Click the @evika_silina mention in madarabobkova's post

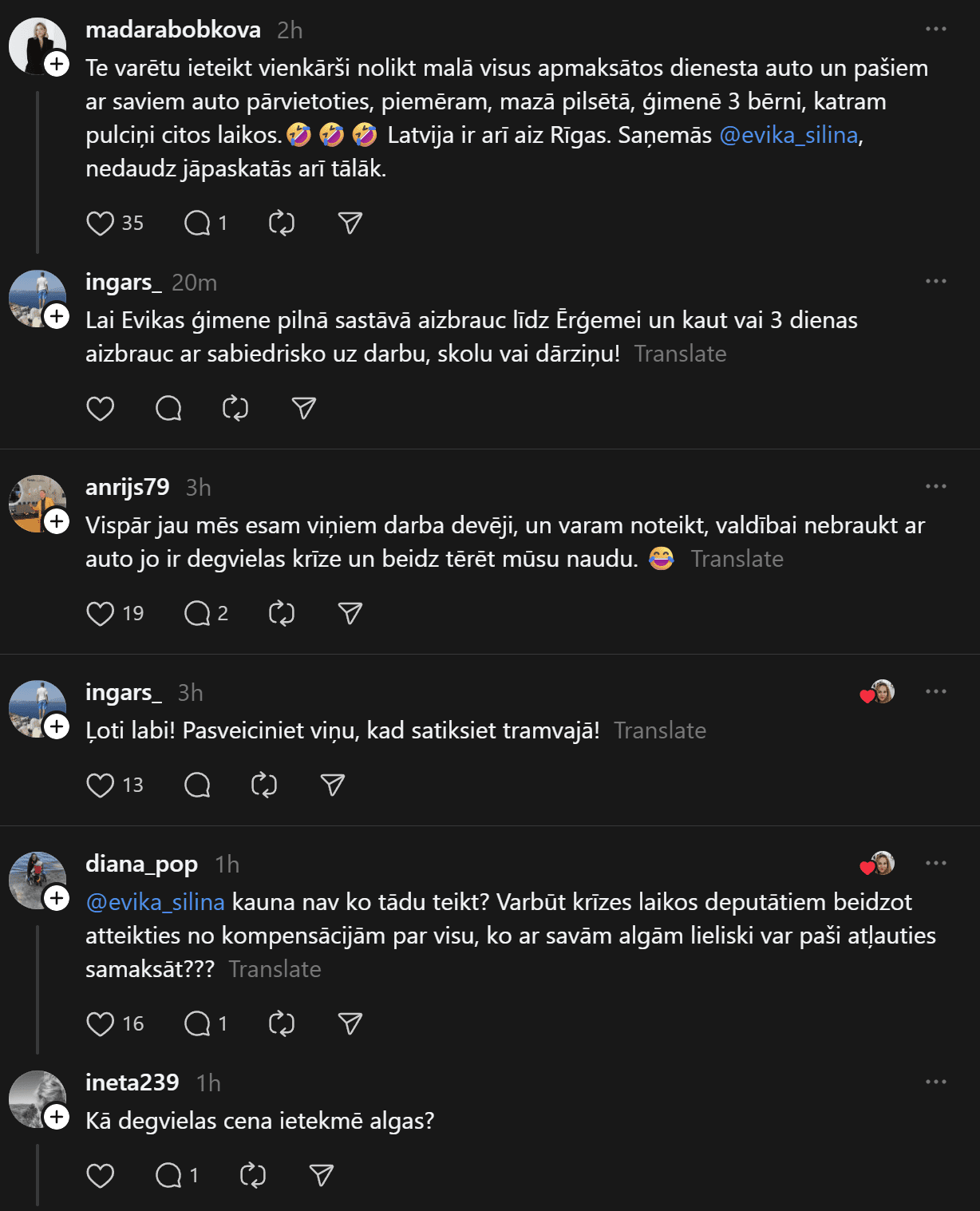788,135
